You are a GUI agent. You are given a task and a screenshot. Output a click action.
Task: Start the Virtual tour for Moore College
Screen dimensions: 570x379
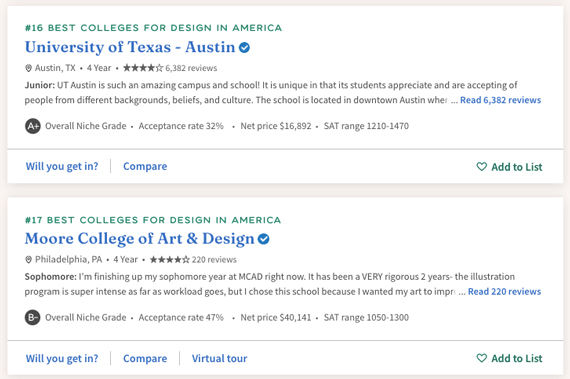click(220, 358)
